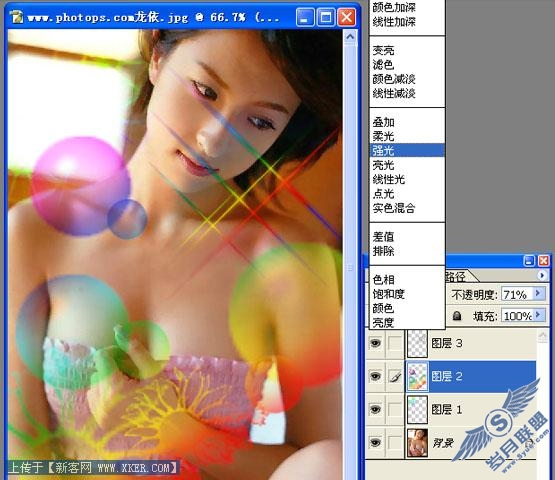Select 图层 2 thumbnail

click(417, 376)
